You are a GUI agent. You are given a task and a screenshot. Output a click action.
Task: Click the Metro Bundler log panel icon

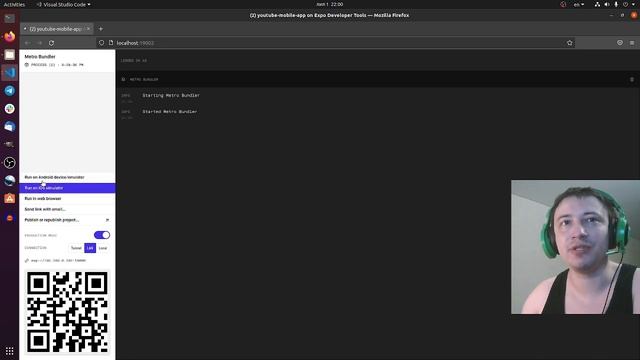coord(124,79)
